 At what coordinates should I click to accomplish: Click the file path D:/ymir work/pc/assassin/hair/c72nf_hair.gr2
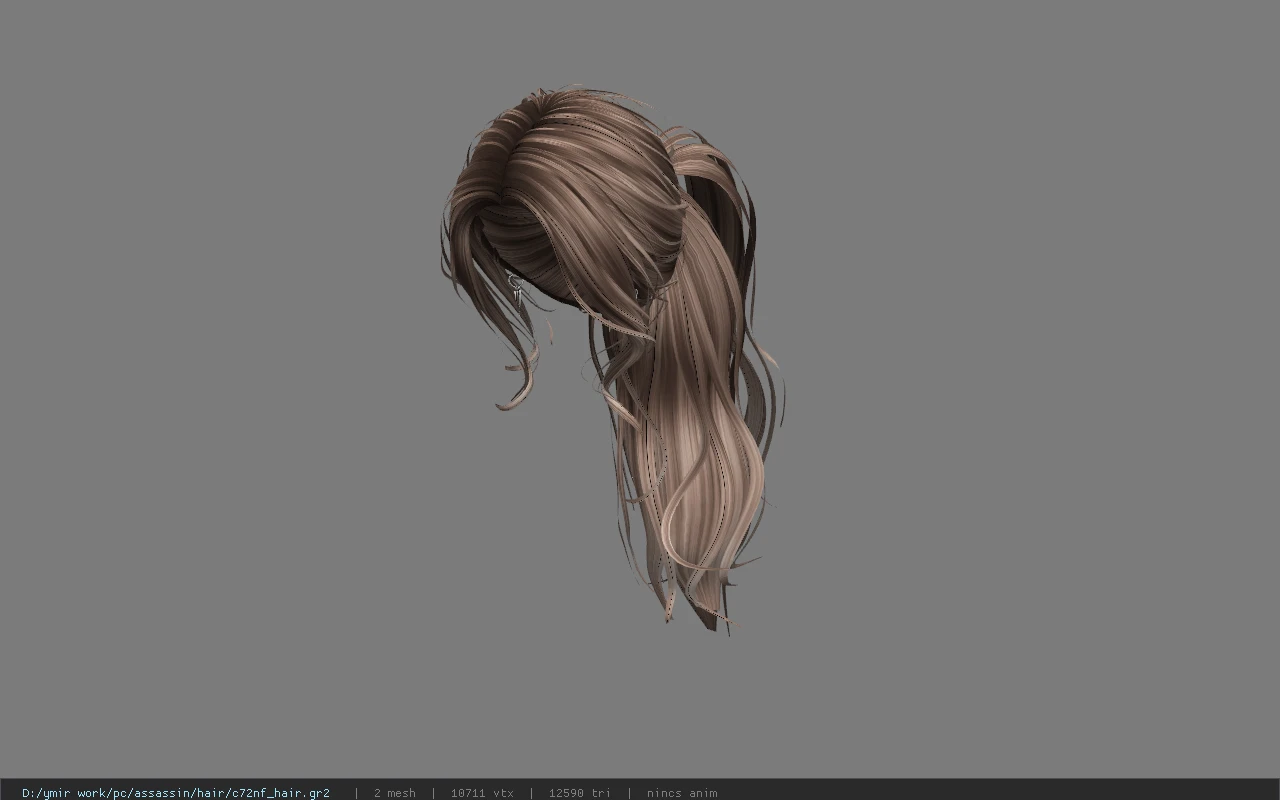[x=176, y=793]
